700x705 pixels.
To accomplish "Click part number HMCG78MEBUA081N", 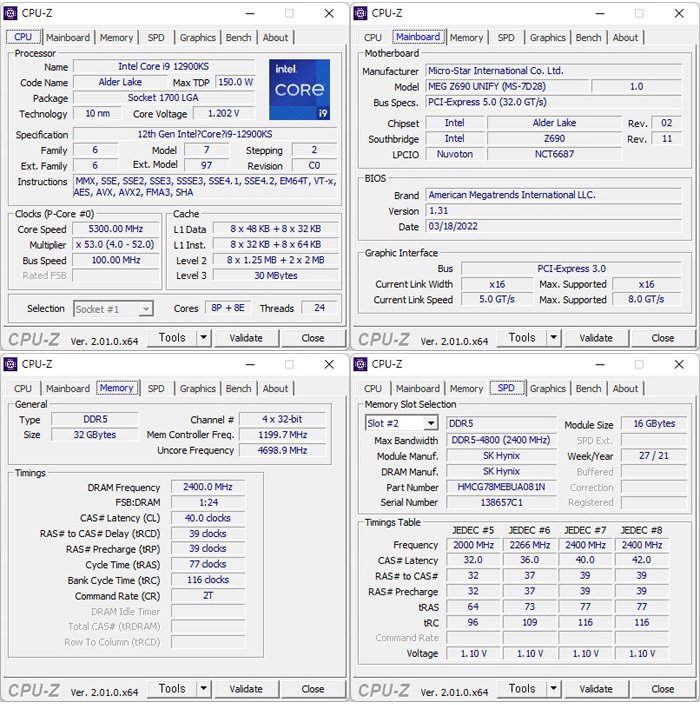I will [501, 487].
